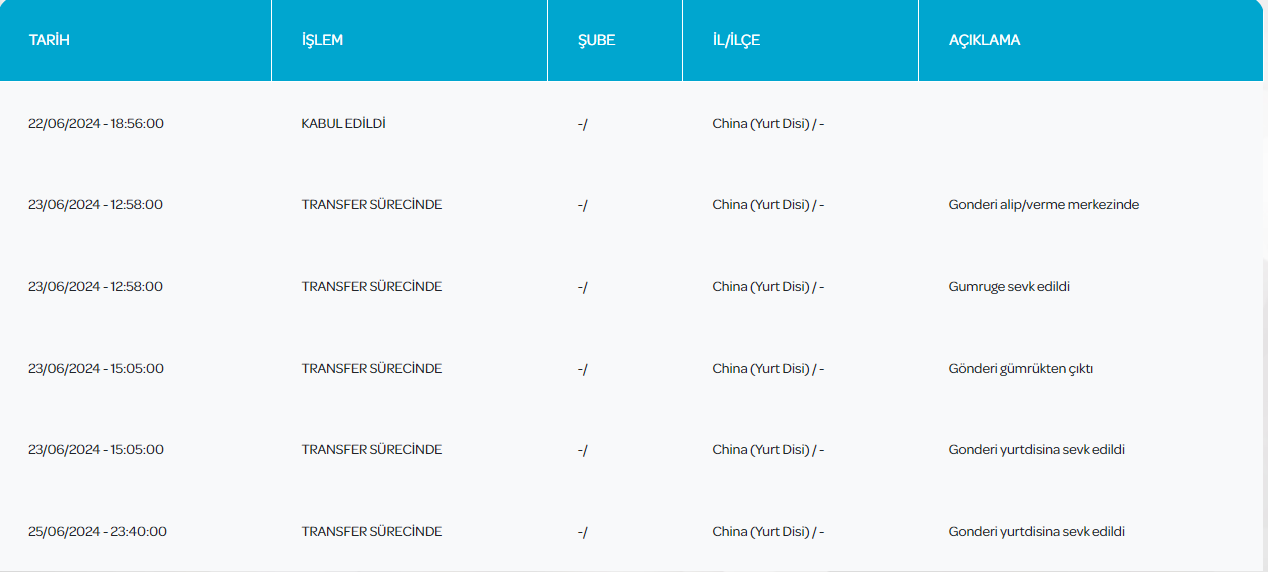1268x572 pixels.
Task: Select the date in the 'Gönderi gümrükten çıktı' row
Action: 96,369
